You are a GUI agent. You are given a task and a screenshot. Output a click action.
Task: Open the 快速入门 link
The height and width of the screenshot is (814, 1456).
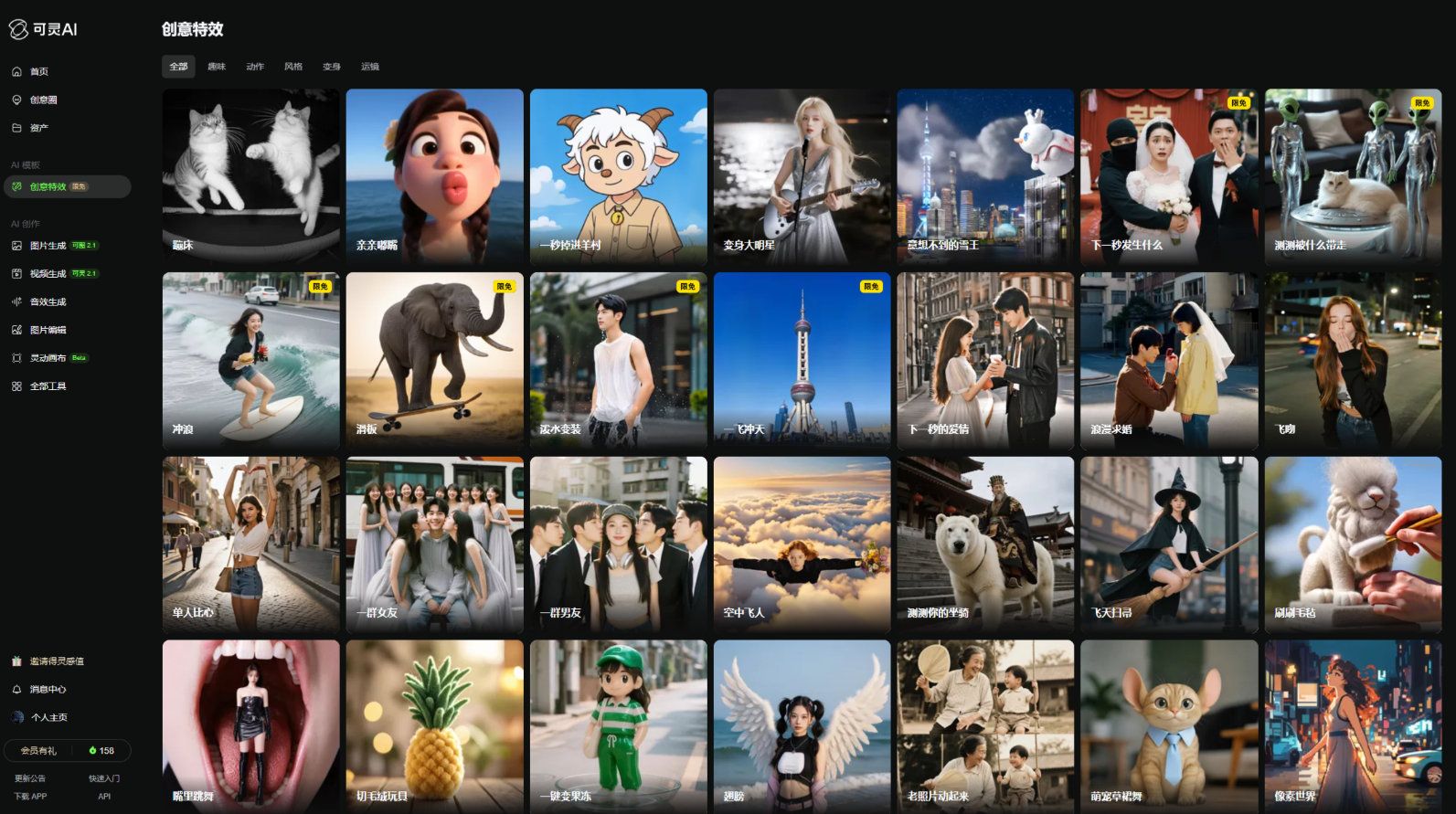click(x=104, y=778)
